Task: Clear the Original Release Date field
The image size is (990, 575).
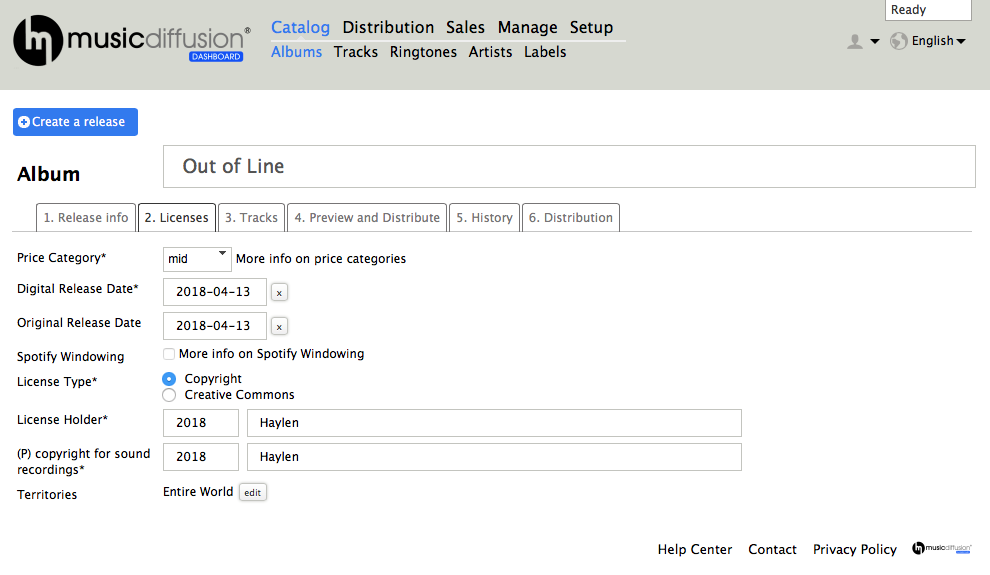Action: (x=280, y=326)
